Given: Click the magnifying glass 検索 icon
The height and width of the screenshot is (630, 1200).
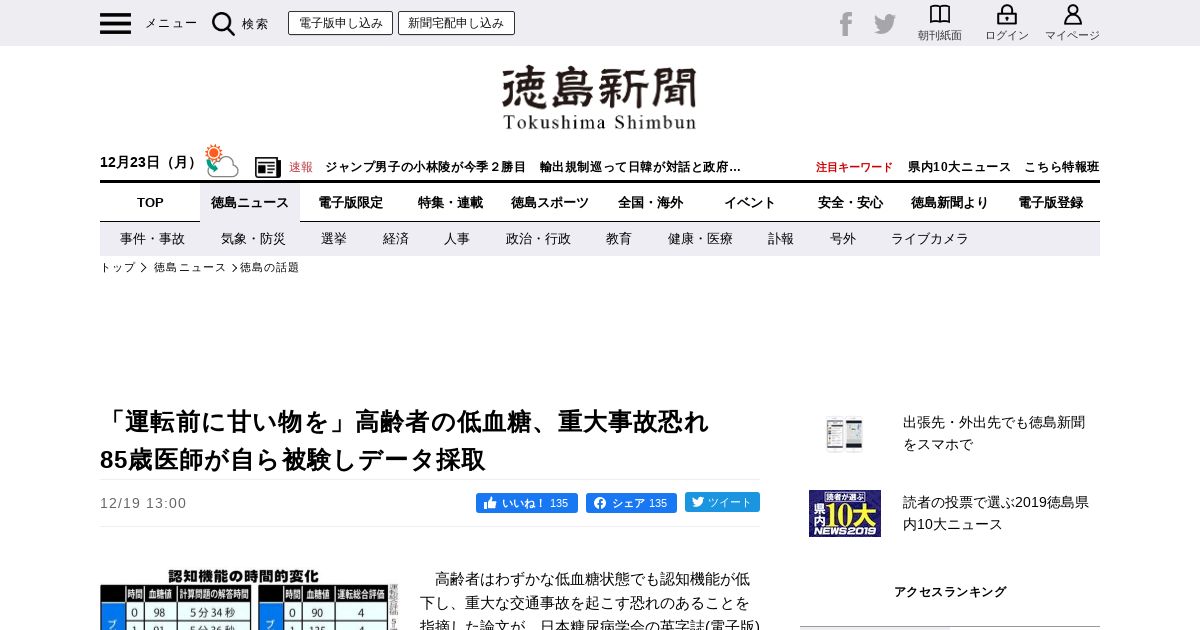Looking at the screenshot, I should [x=223, y=24].
